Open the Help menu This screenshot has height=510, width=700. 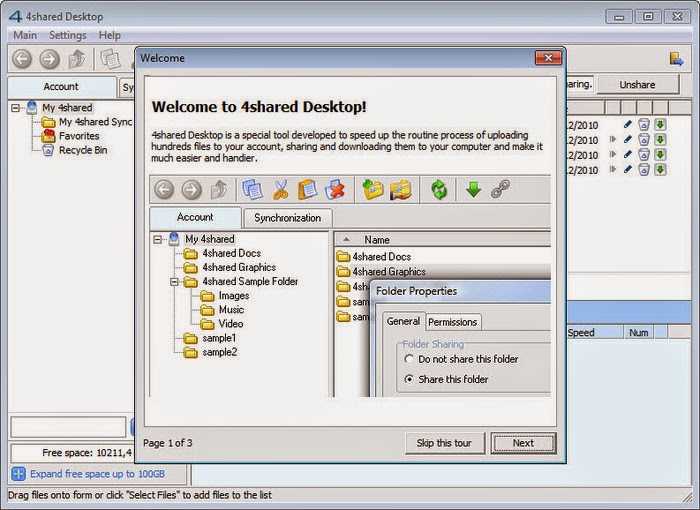pyautogui.click(x=109, y=35)
